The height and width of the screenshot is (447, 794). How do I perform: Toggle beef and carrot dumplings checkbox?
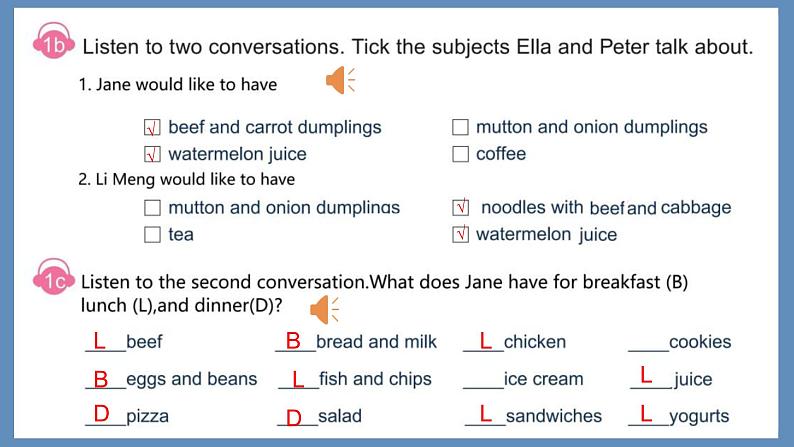152,128
